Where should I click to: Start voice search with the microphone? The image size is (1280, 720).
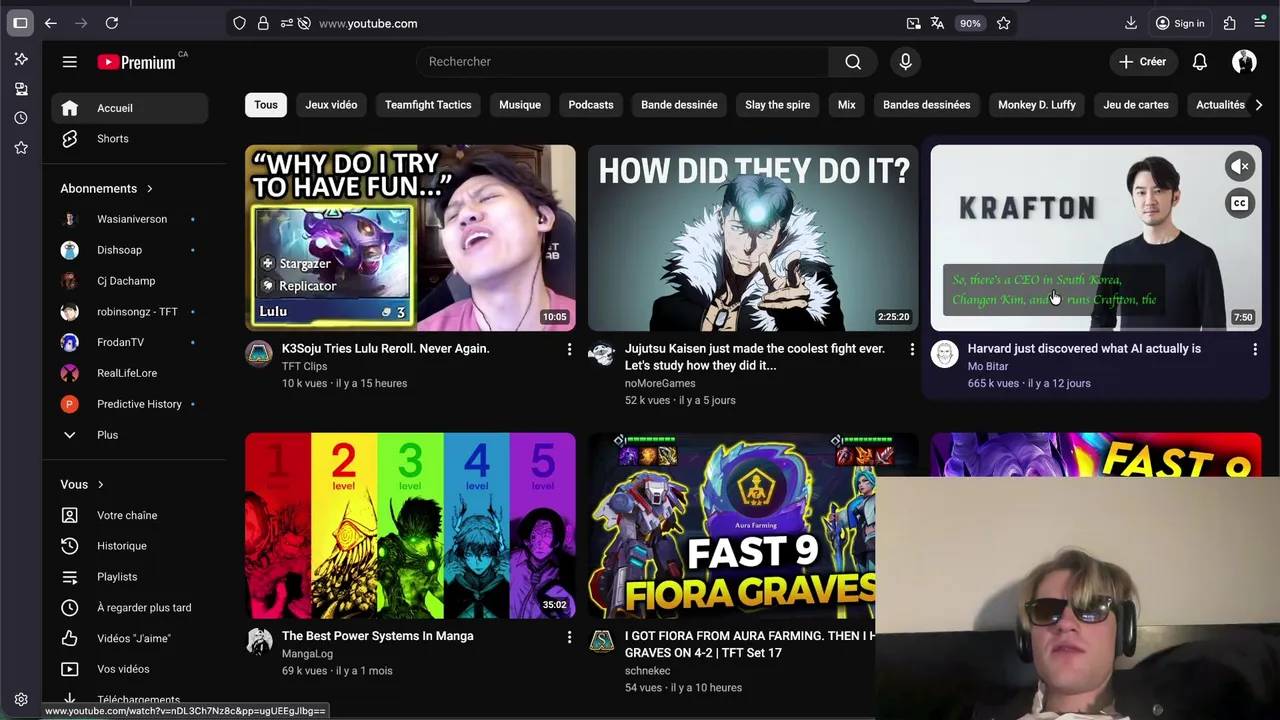(905, 62)
